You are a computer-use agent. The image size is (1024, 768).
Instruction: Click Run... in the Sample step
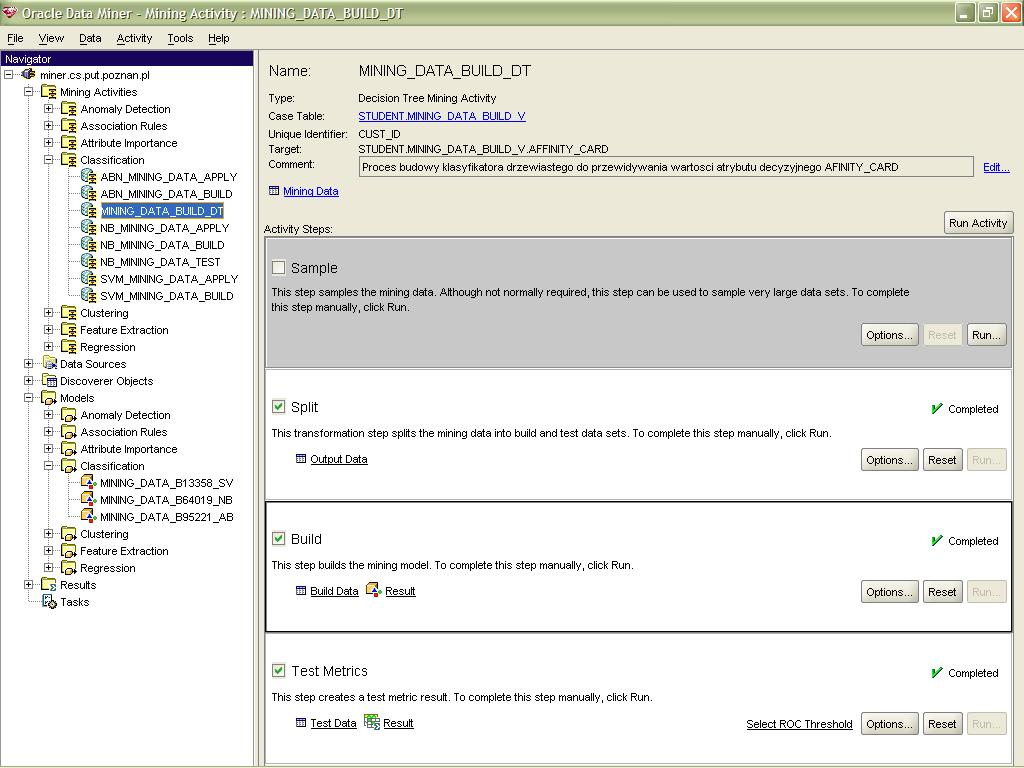[986, 335]
